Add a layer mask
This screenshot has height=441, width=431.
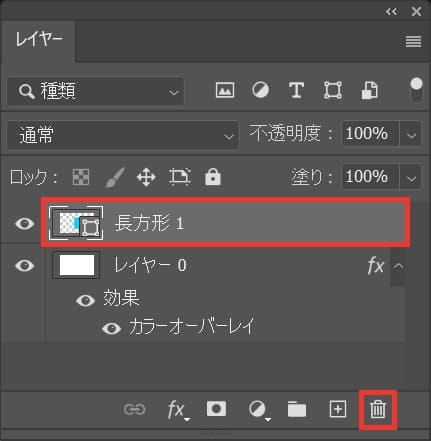(216, 409)
